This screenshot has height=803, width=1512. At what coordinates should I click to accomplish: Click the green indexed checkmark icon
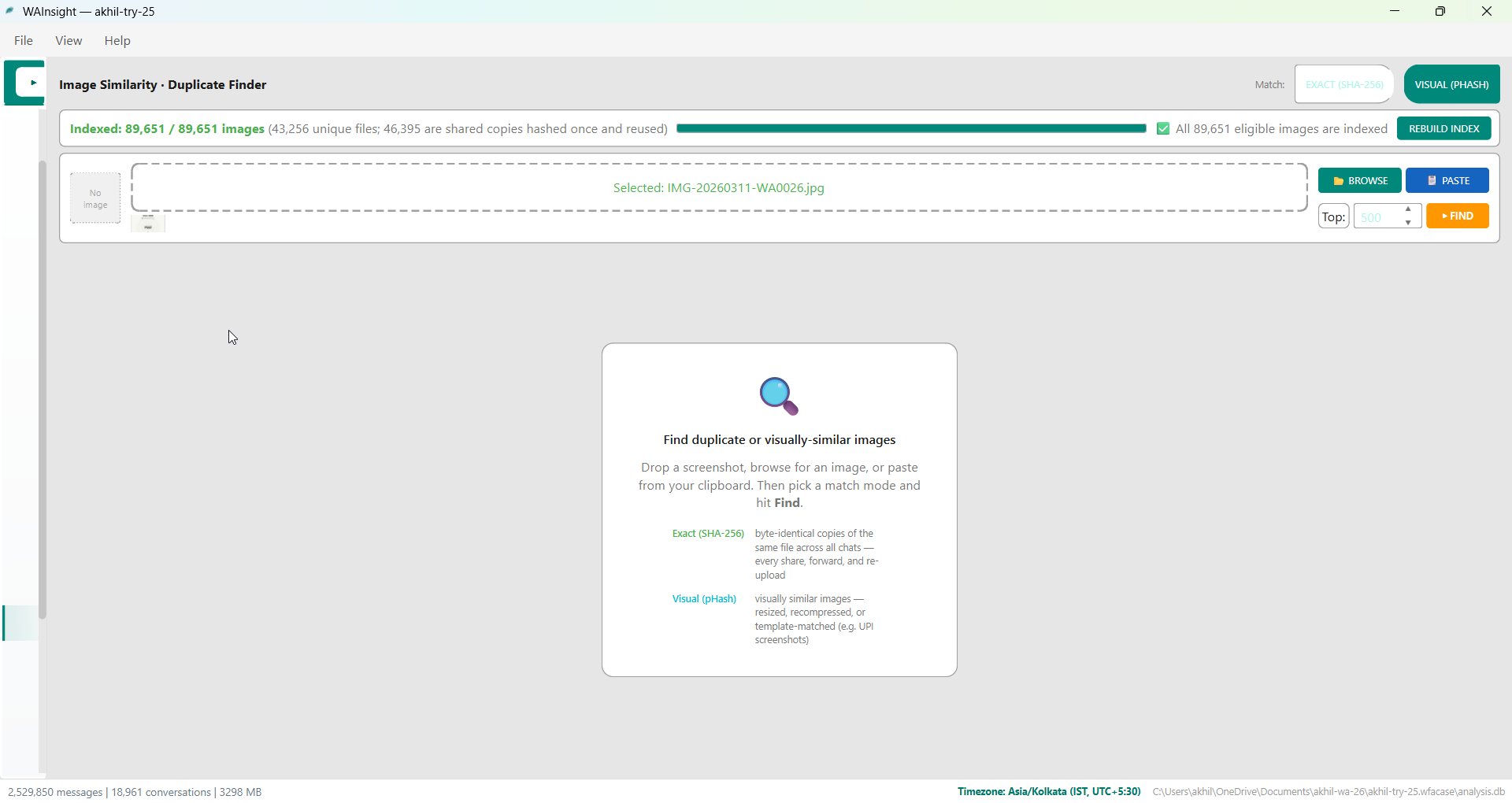(1163, 128)
